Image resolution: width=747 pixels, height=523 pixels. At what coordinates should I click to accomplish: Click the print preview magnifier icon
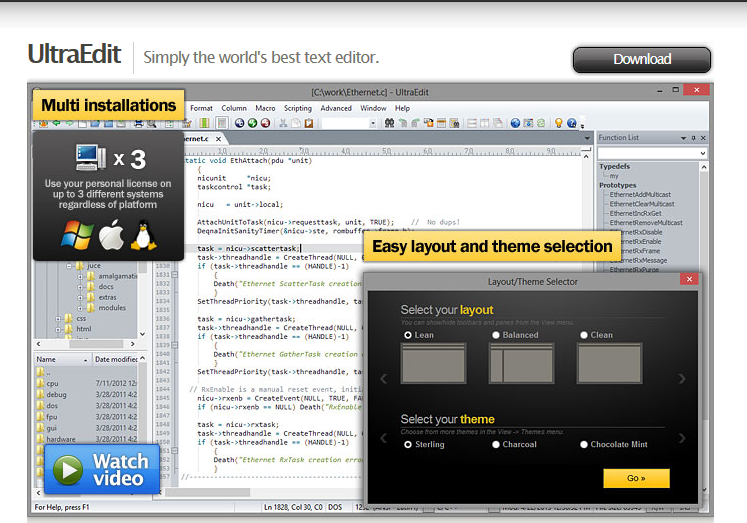151,123
